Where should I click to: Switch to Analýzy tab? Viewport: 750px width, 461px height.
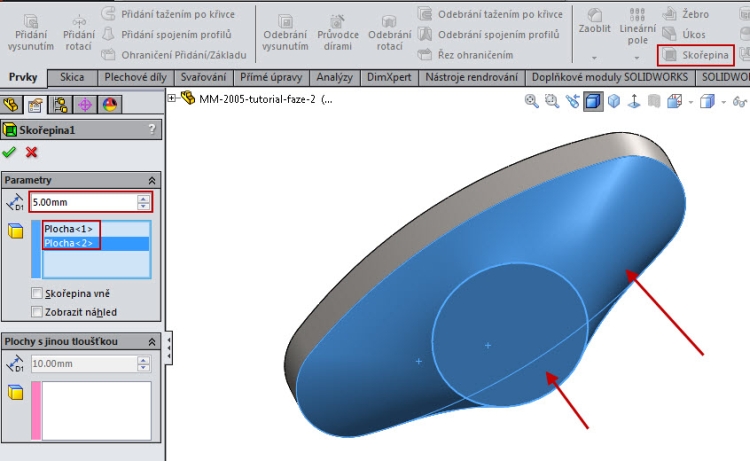pos(334,77)
